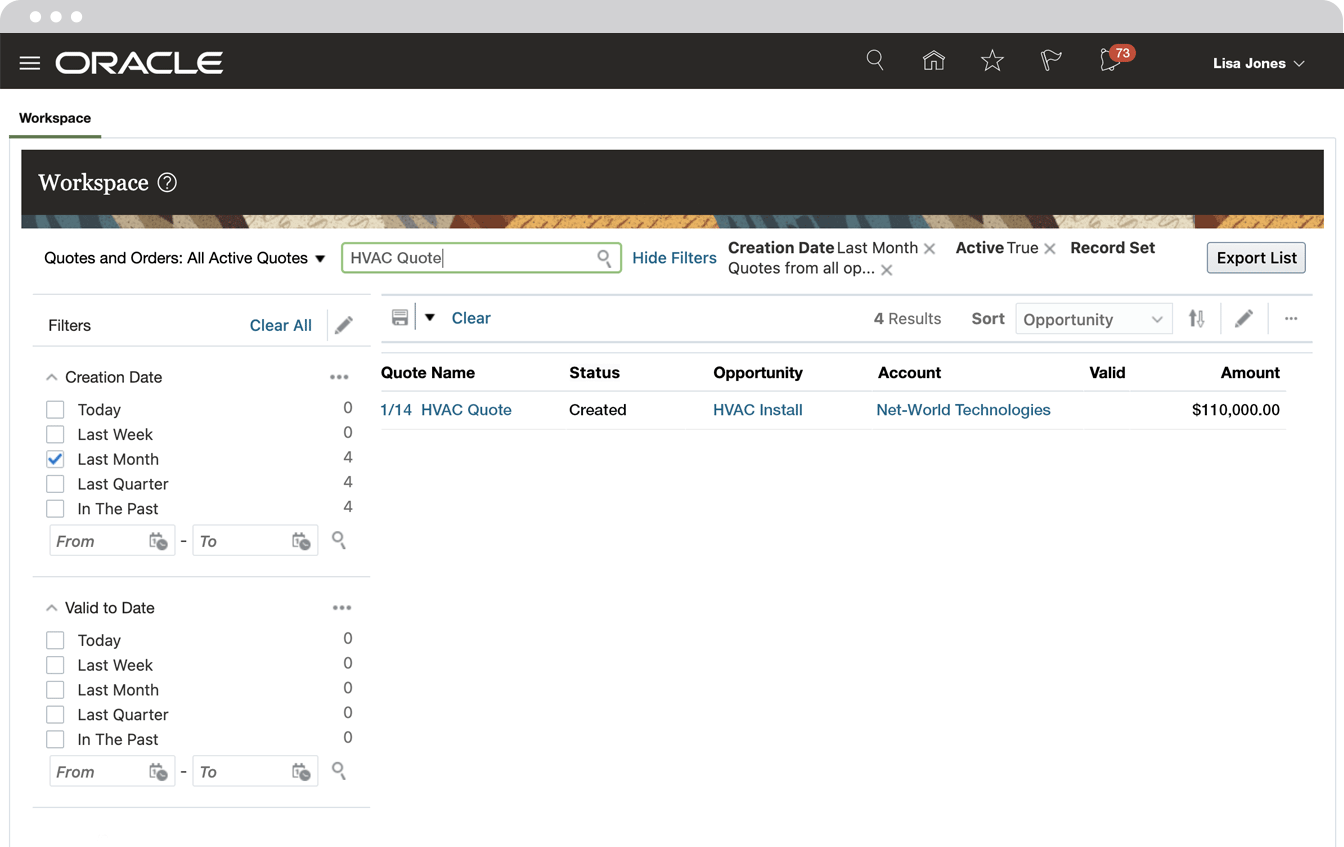
Task: Open the Lisa Jones user menu
Action: (1258, 63)
